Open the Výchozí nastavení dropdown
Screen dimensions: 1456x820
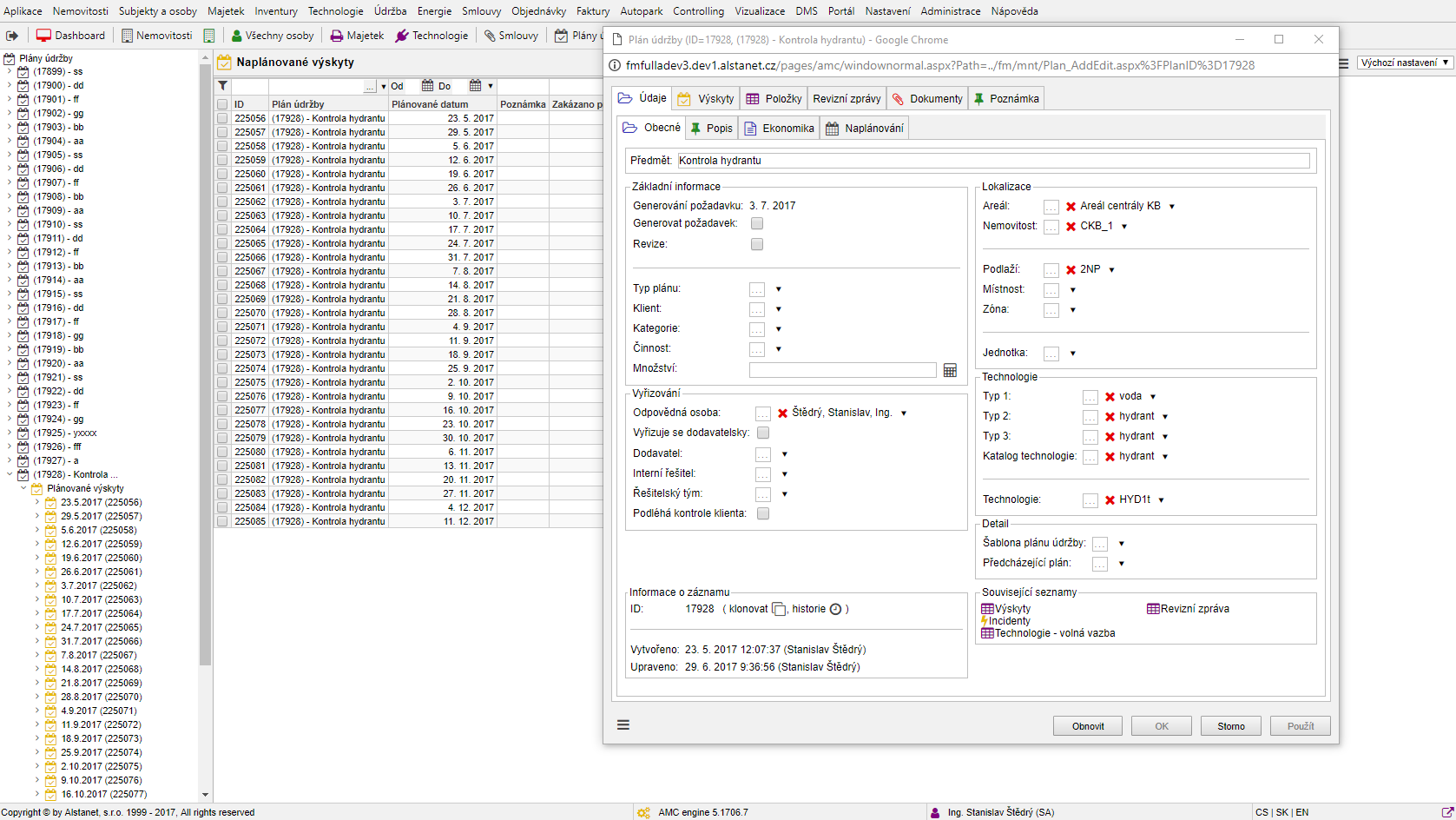click(1405, 63)
